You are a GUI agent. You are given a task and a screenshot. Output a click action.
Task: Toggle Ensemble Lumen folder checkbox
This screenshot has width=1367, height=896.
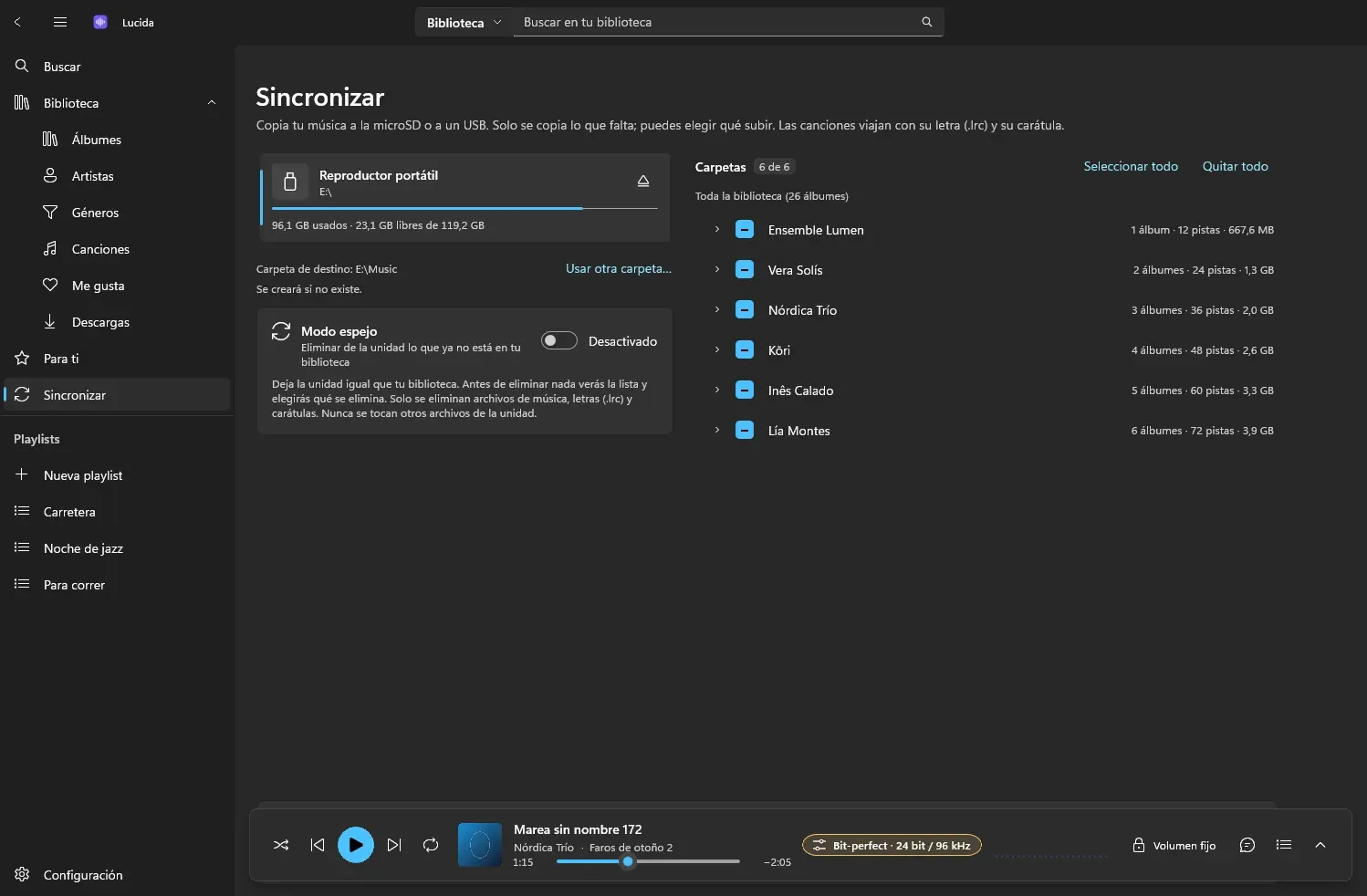pos(745,230)
